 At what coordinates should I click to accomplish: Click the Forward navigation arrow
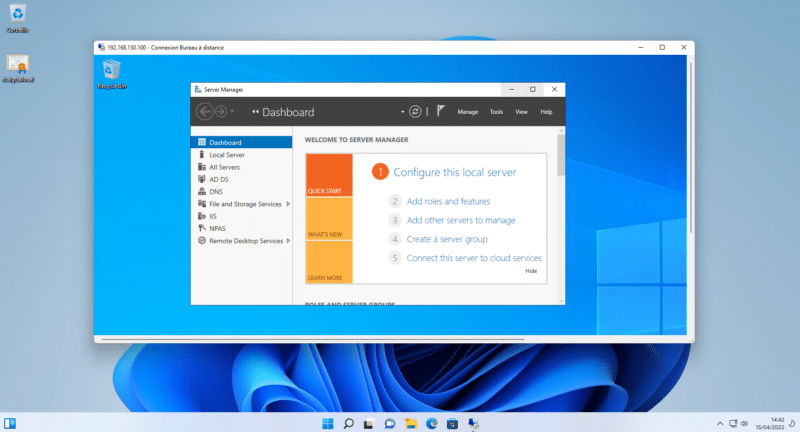tap(221, 112)
